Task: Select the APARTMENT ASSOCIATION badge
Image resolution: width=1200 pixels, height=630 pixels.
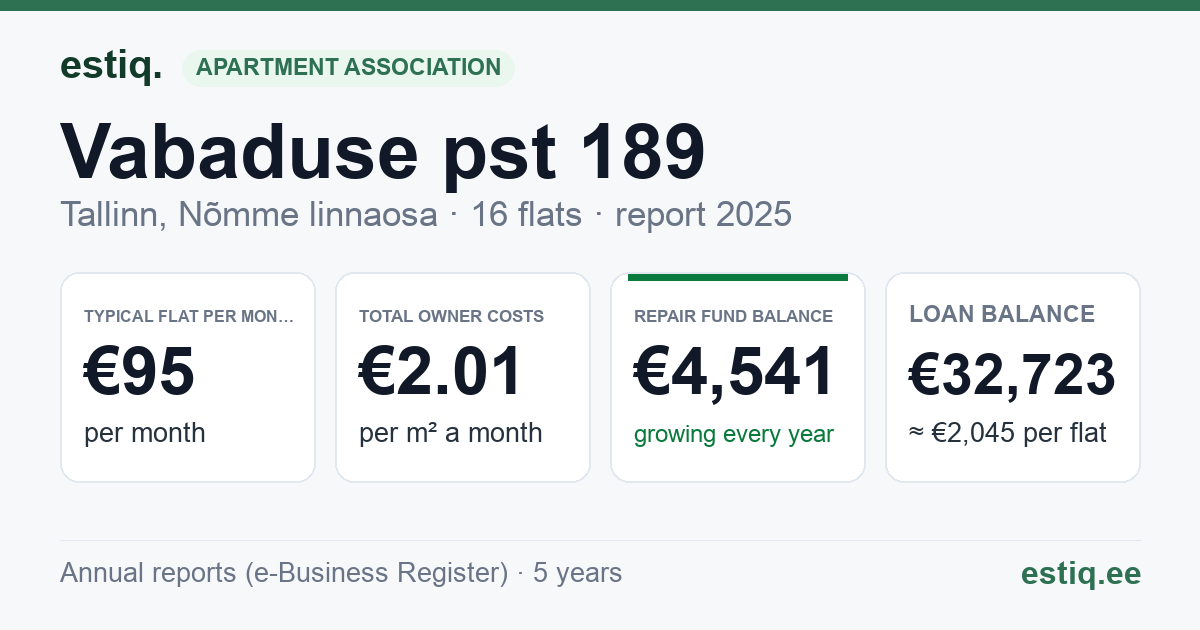Action: click(348, 68)
